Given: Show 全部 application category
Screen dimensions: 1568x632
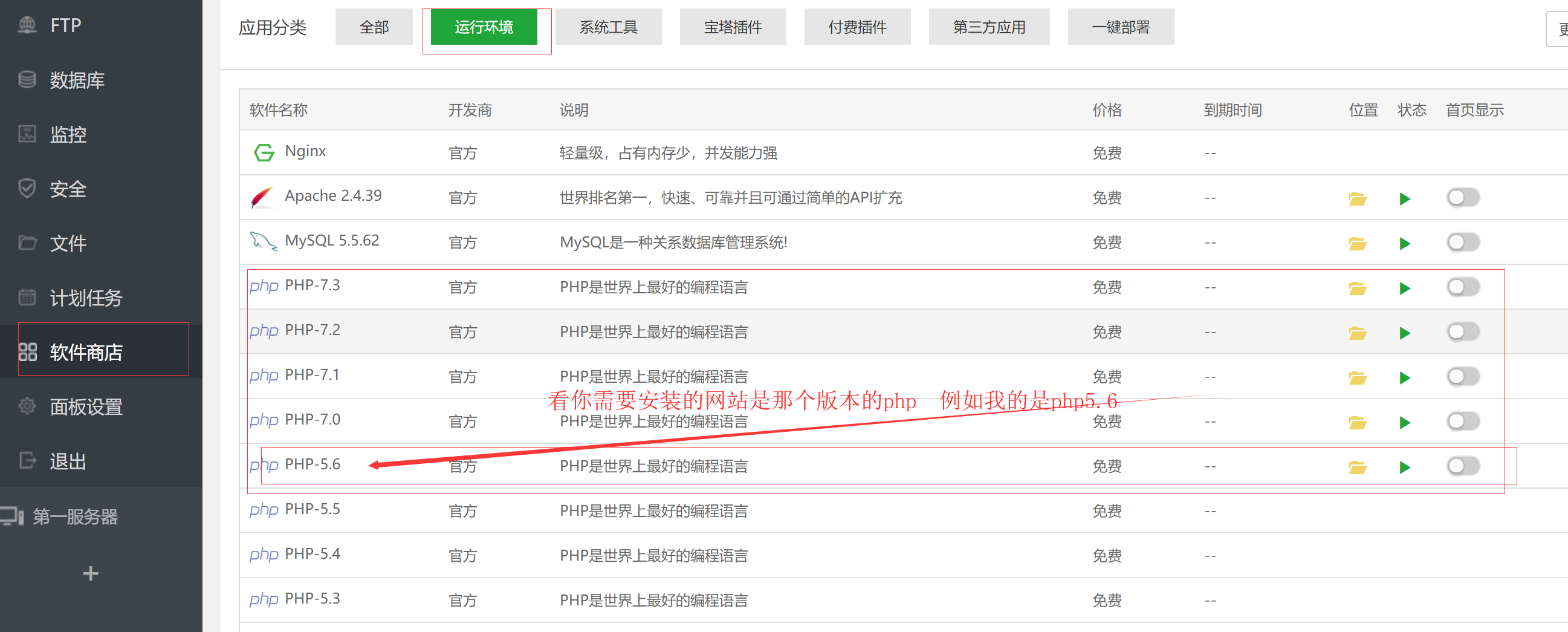Looking at the screenshot, I should coord(374,27).
